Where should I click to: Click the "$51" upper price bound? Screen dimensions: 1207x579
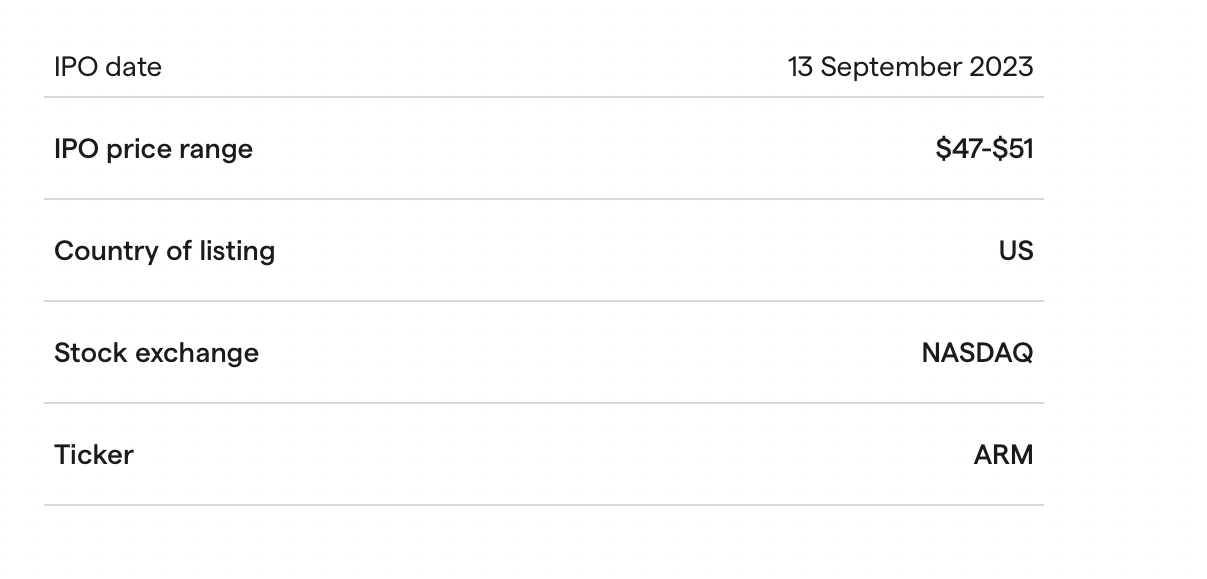[x=1012, y=149]
